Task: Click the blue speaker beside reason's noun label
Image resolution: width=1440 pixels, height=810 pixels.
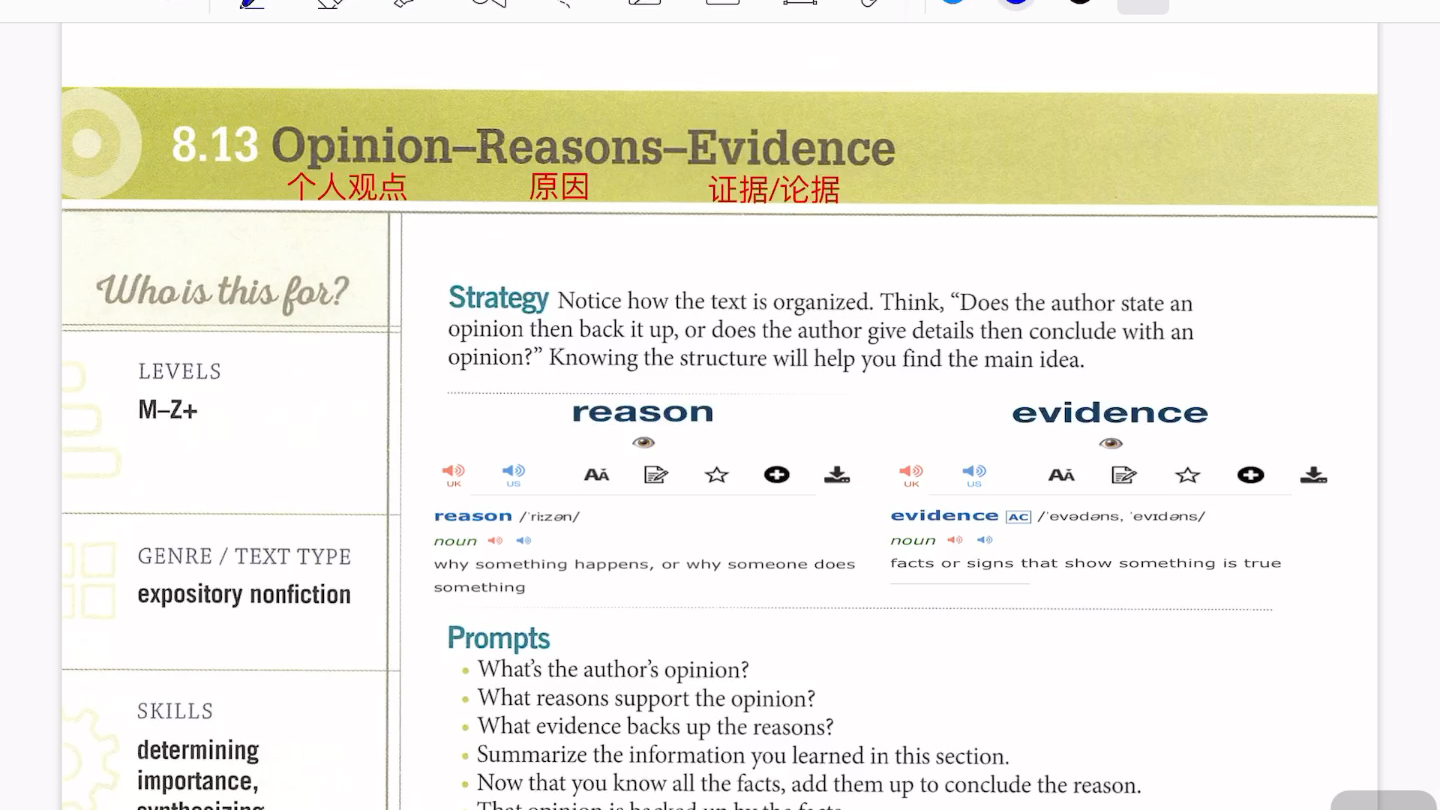Action: pos(523,541)
